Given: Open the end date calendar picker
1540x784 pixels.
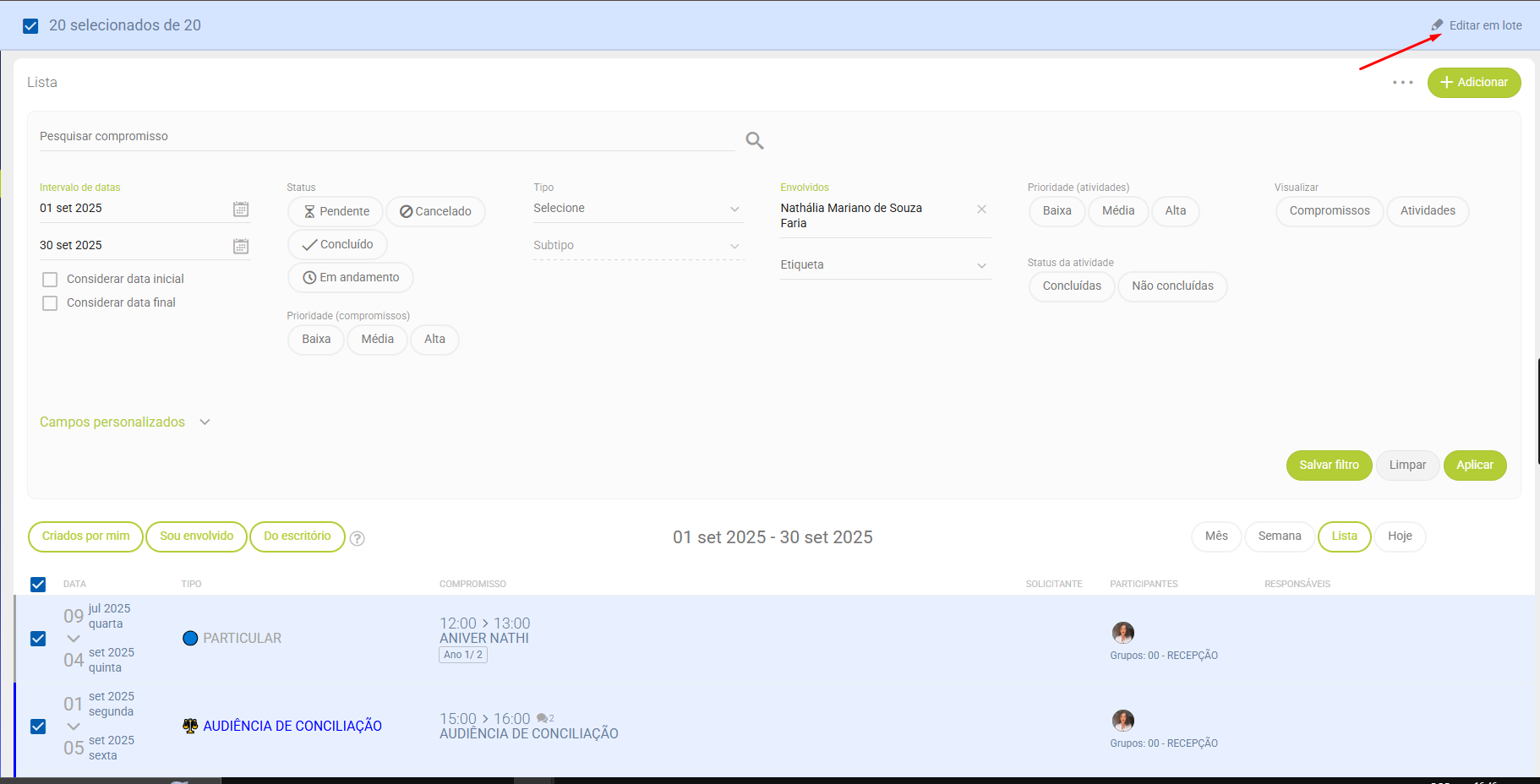Looking at the screenshot, I should [x=241, y=246].
